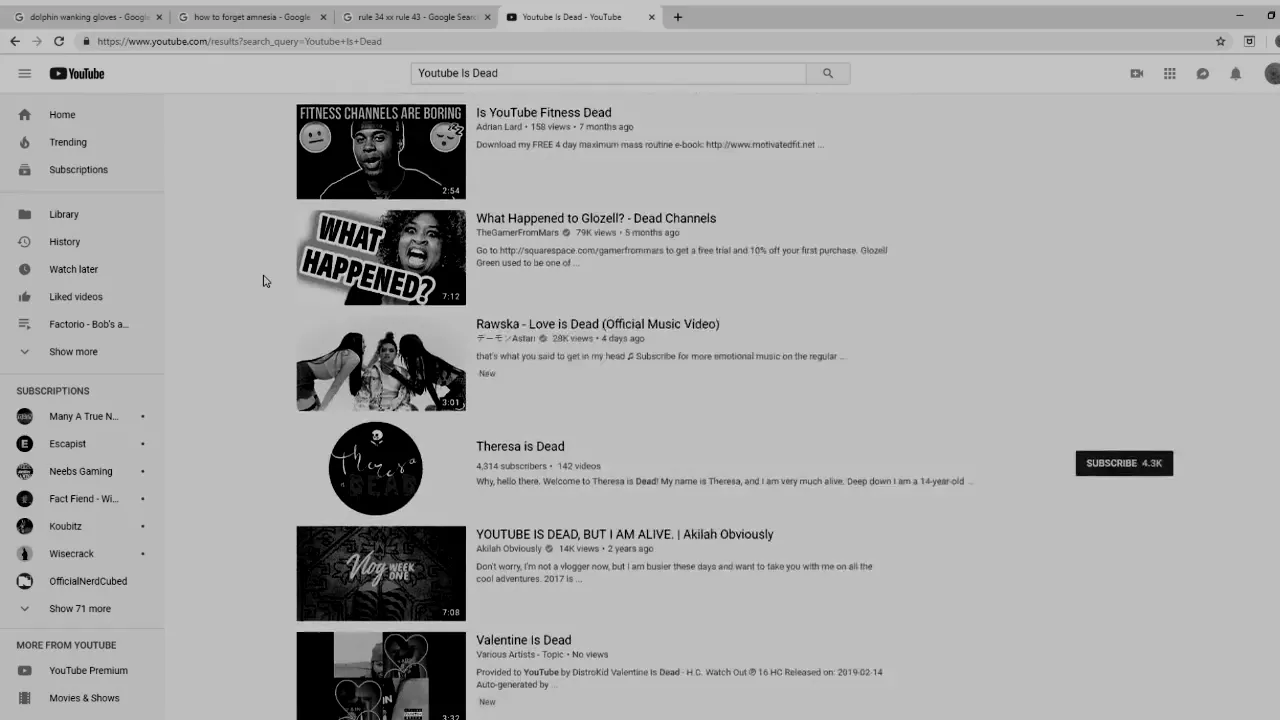Viewport: 1280px width, 720px height.
Task: Open Neebs Gaming subscription
Action: point(82,471)
